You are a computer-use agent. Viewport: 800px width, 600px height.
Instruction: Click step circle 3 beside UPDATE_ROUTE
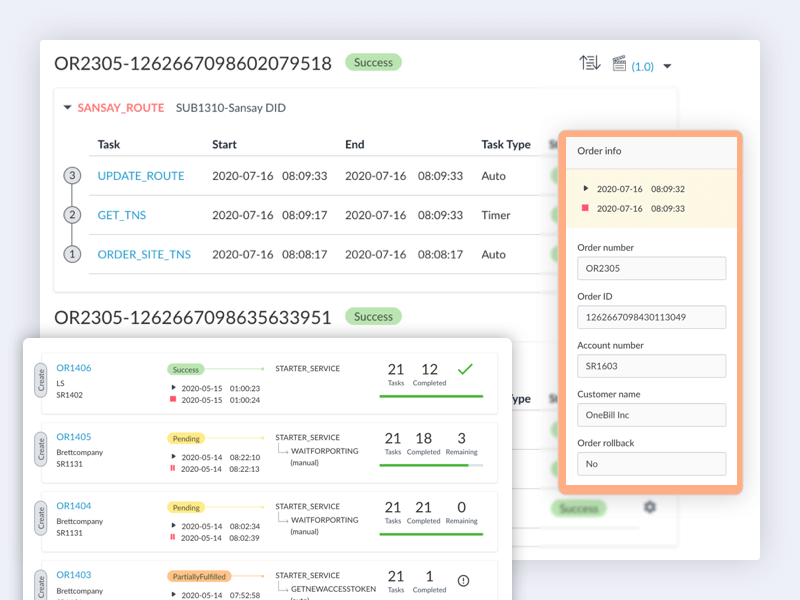(71, 176)
